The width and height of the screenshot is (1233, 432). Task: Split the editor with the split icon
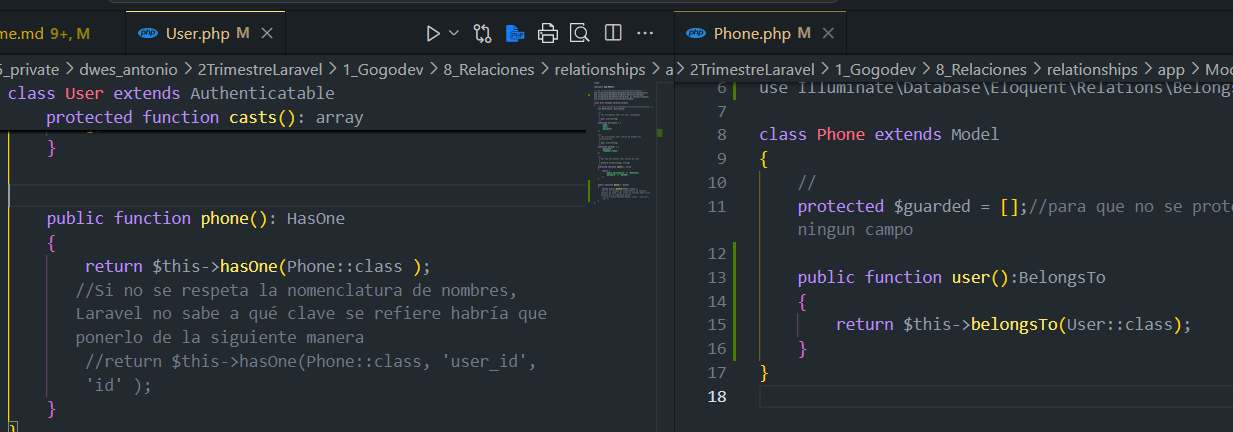click(x=613, y=34)
